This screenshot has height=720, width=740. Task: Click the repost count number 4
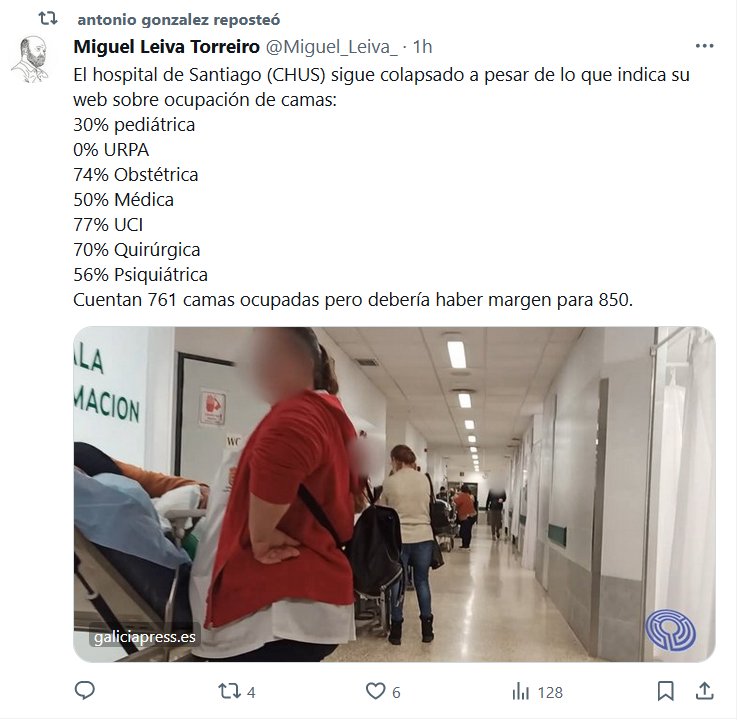(251, 693)
